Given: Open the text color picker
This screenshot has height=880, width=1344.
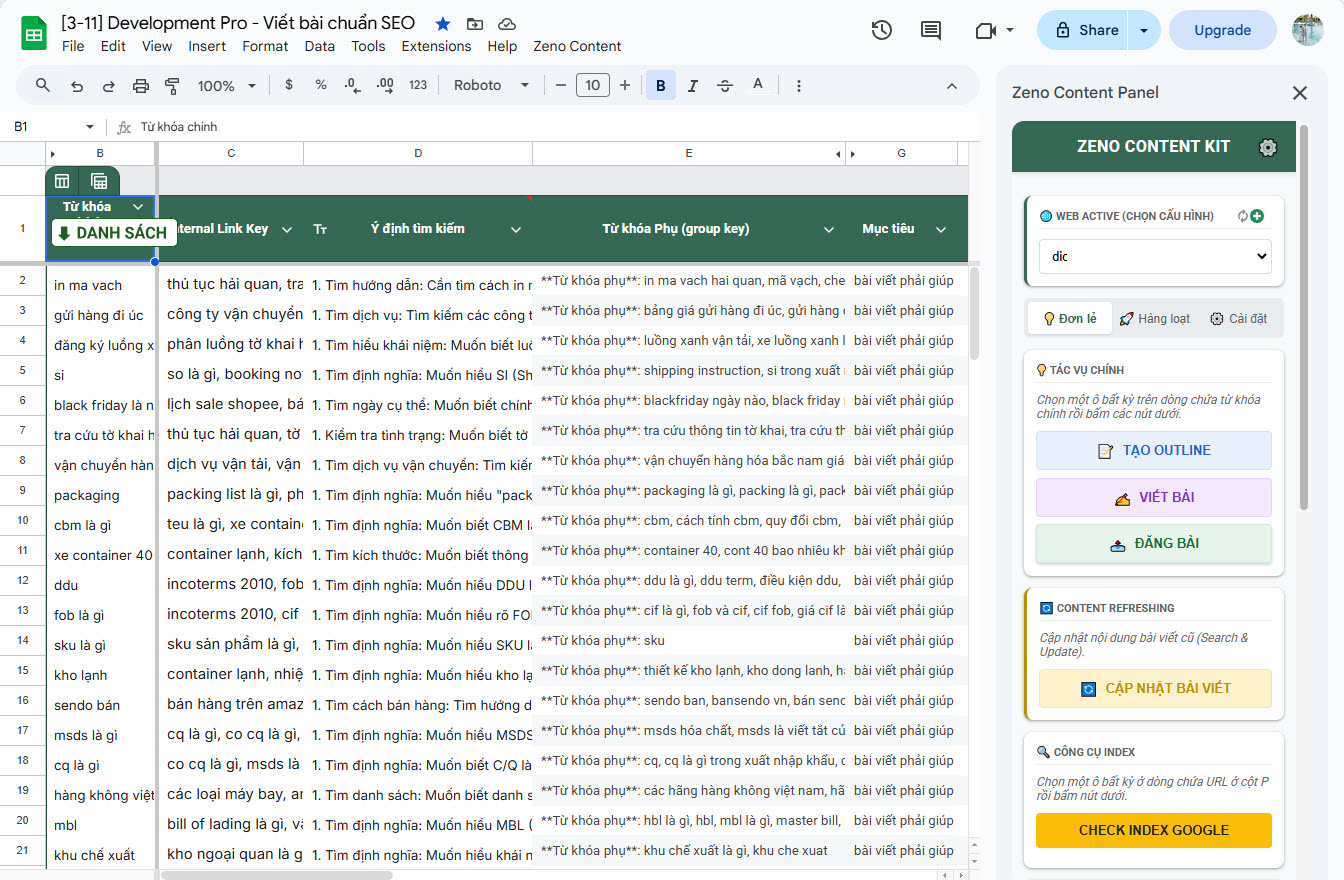Looking at the screenshot, I should pyautogui.click(x=758, y=85).
